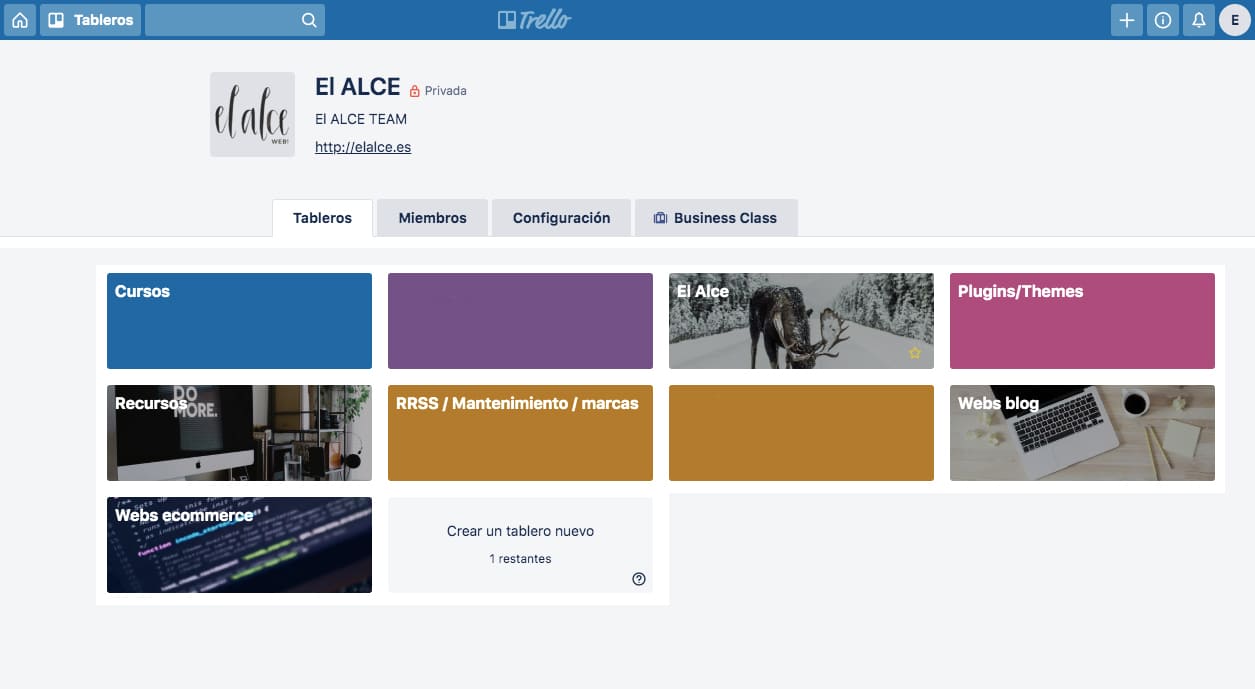The width and height of the screenshot is (1255, 689).
Task: Open the untitled purple board
Action: point(520,321)
